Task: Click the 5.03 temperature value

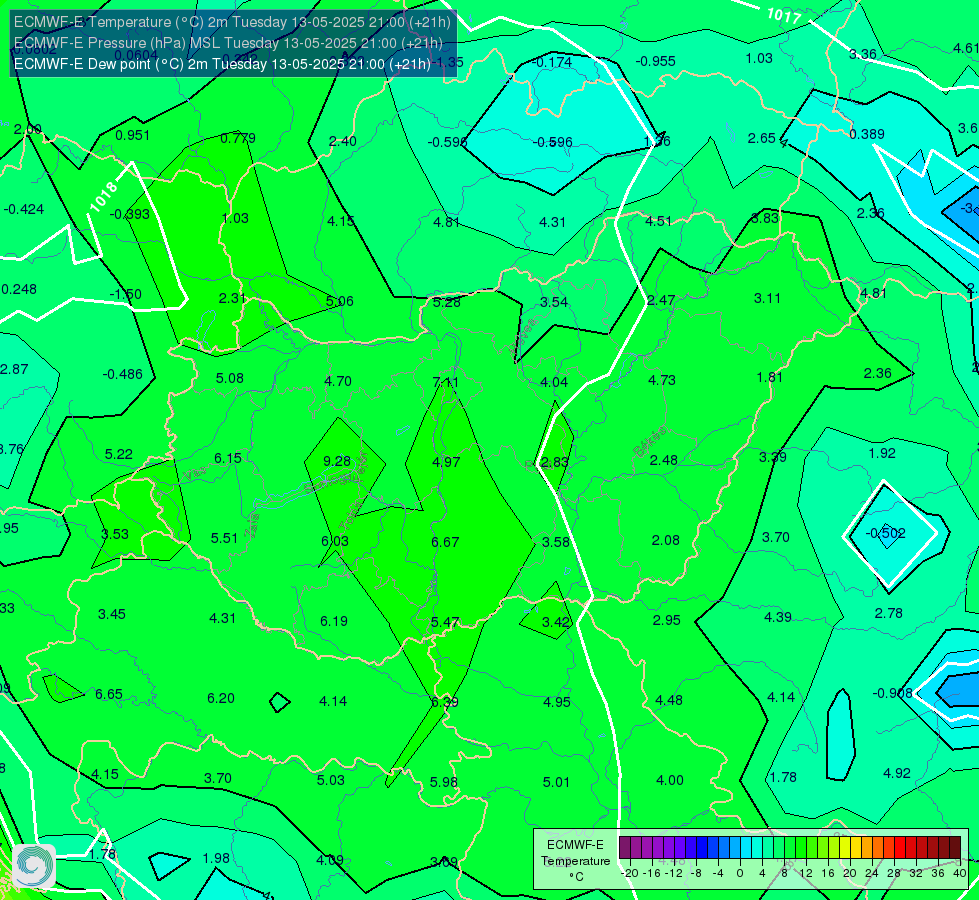Action: tap(330, 780)
